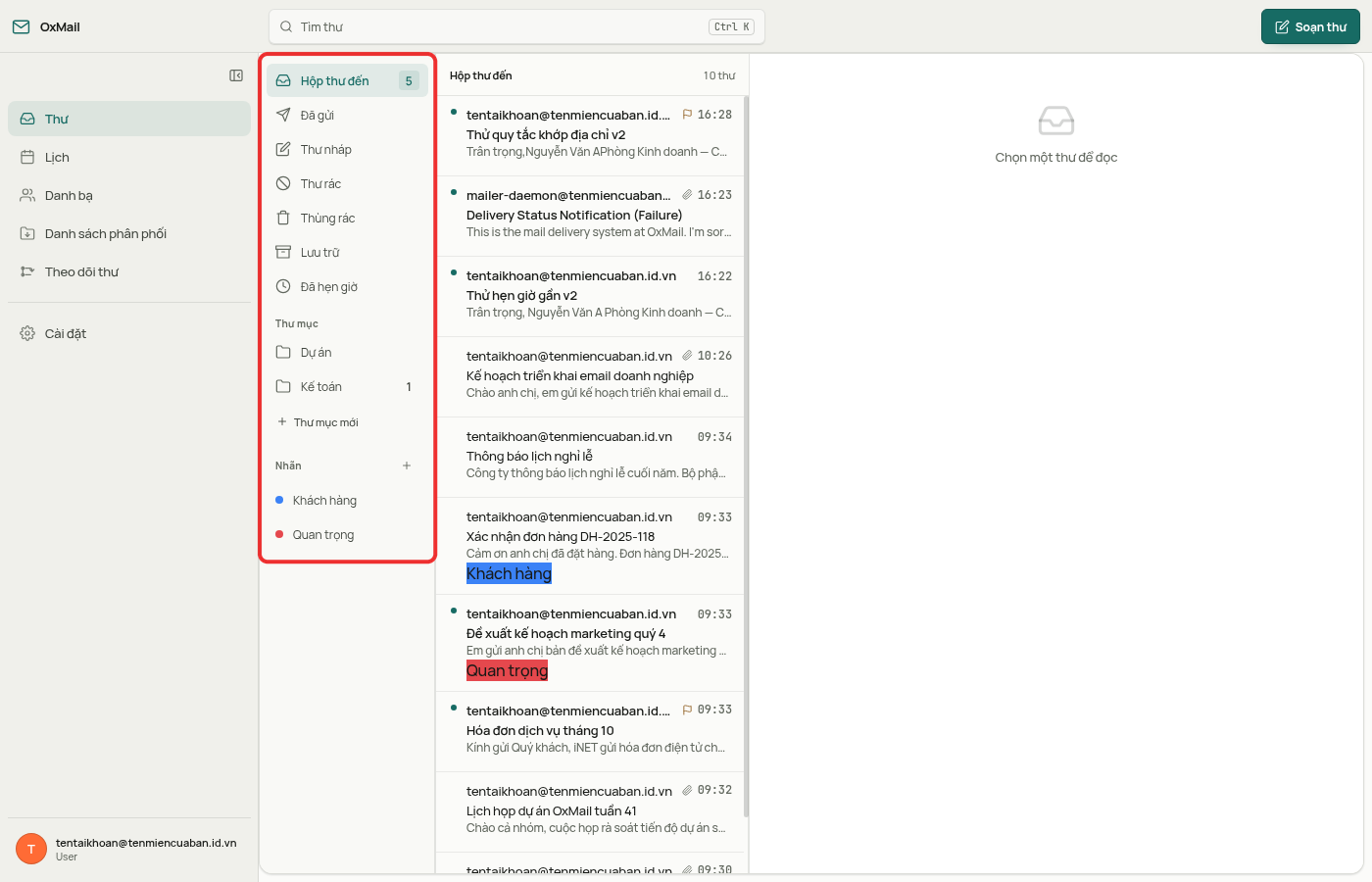1372x882 pixels.
Task: Collapse the sidebar with panel toggle icon
Action: coord(236,75)
